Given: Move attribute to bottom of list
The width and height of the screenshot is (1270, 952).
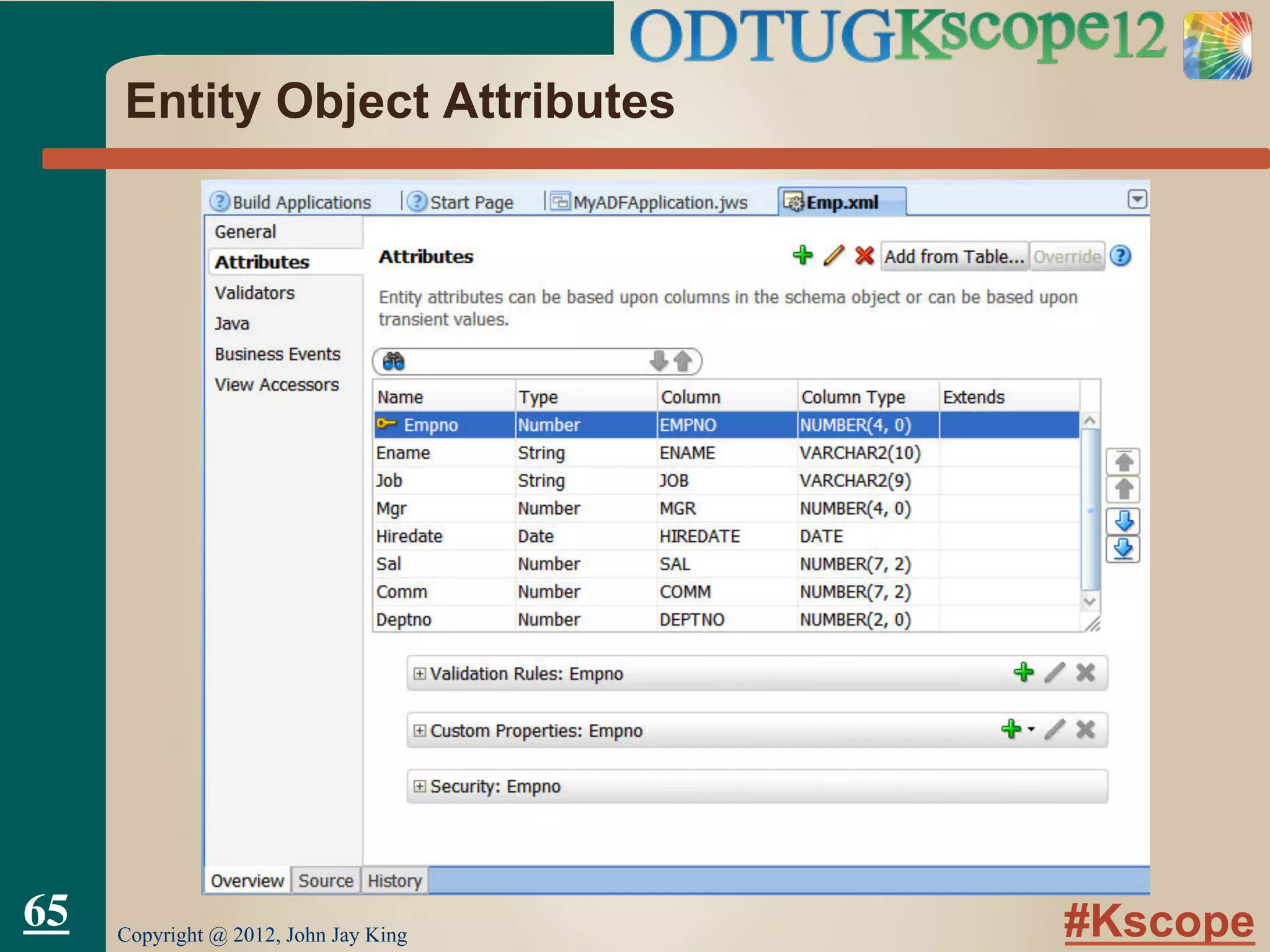Looking at the screenshot, I should (x=1124, y=549).
